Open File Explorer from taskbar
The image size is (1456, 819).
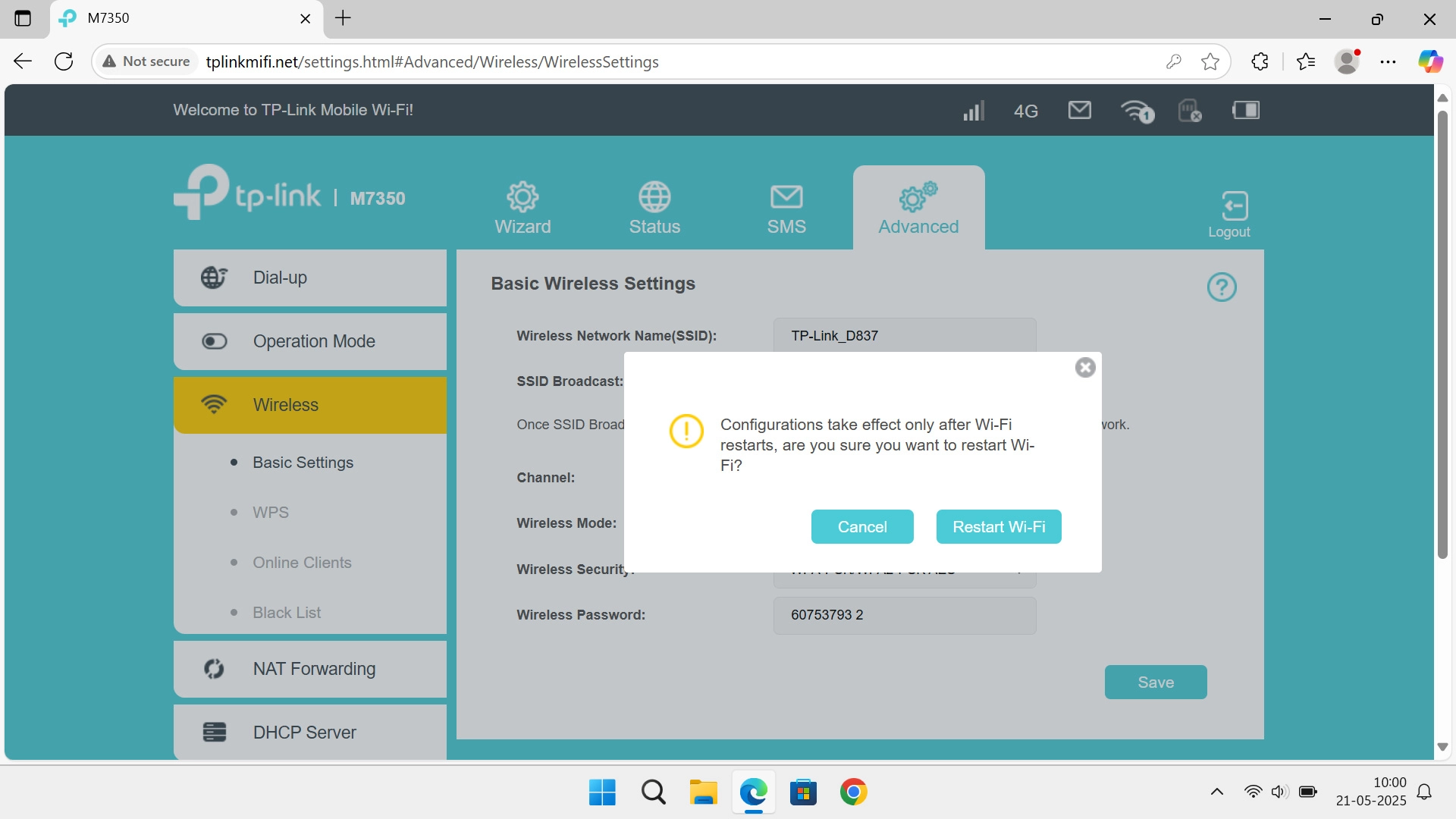coord(703,792)
